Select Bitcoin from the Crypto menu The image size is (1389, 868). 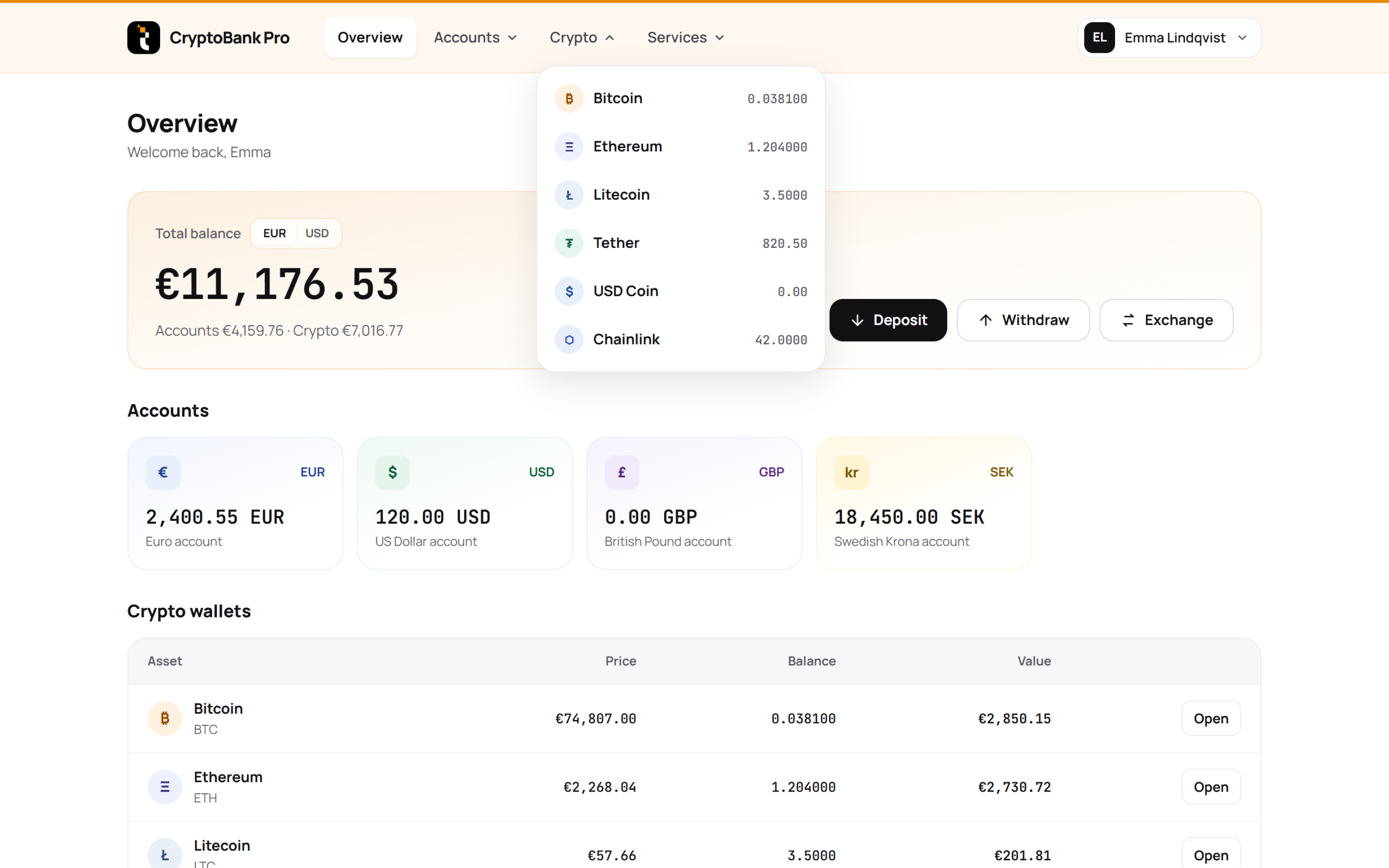click(x=681, y=99)
